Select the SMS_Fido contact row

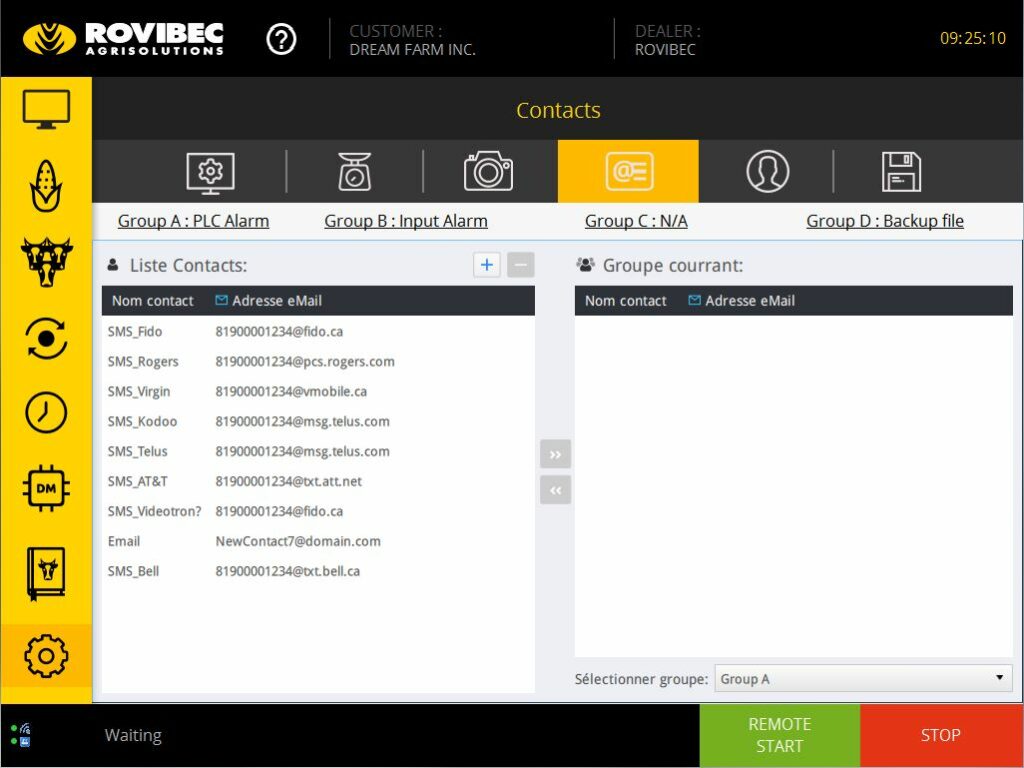pos(318,332)
